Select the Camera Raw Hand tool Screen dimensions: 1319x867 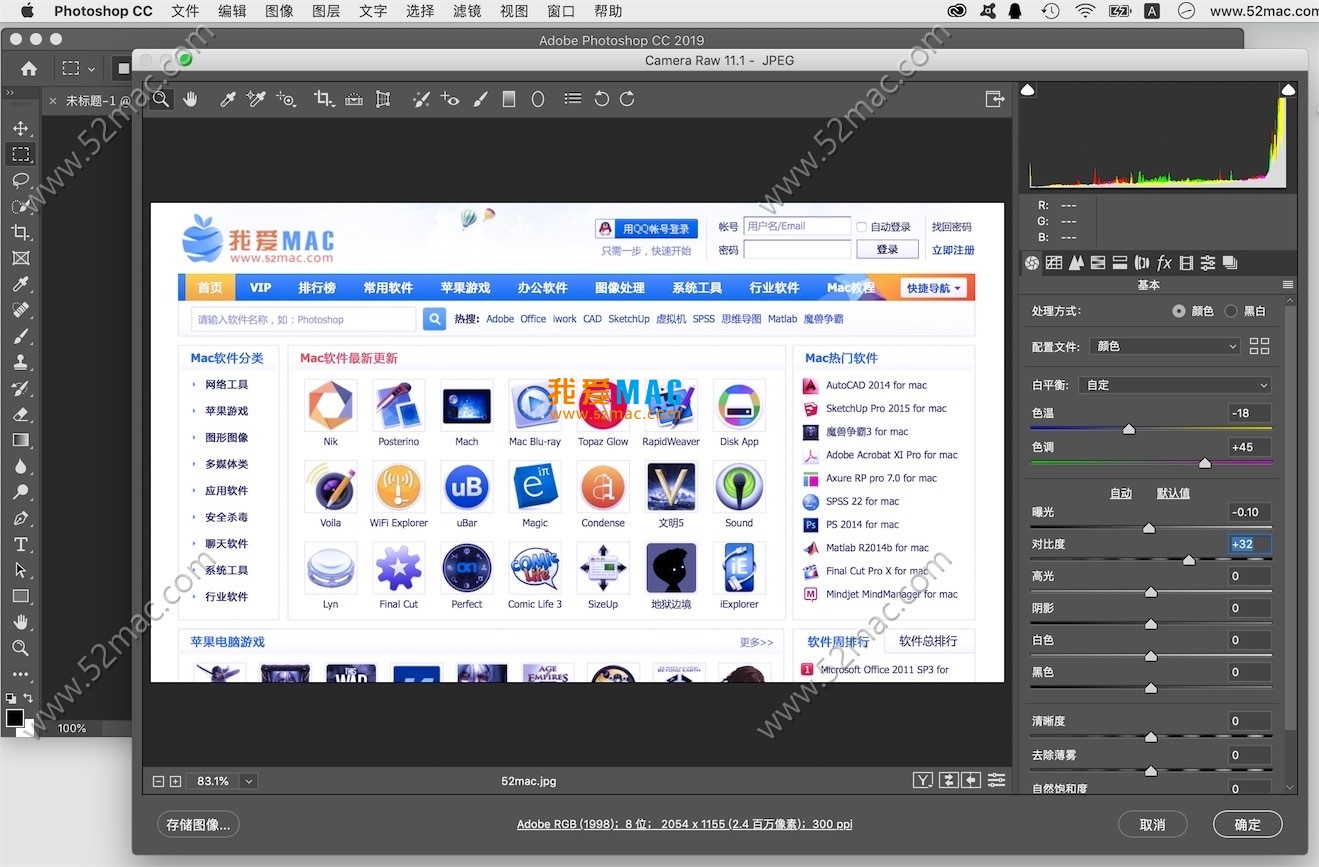click(190, 99)
